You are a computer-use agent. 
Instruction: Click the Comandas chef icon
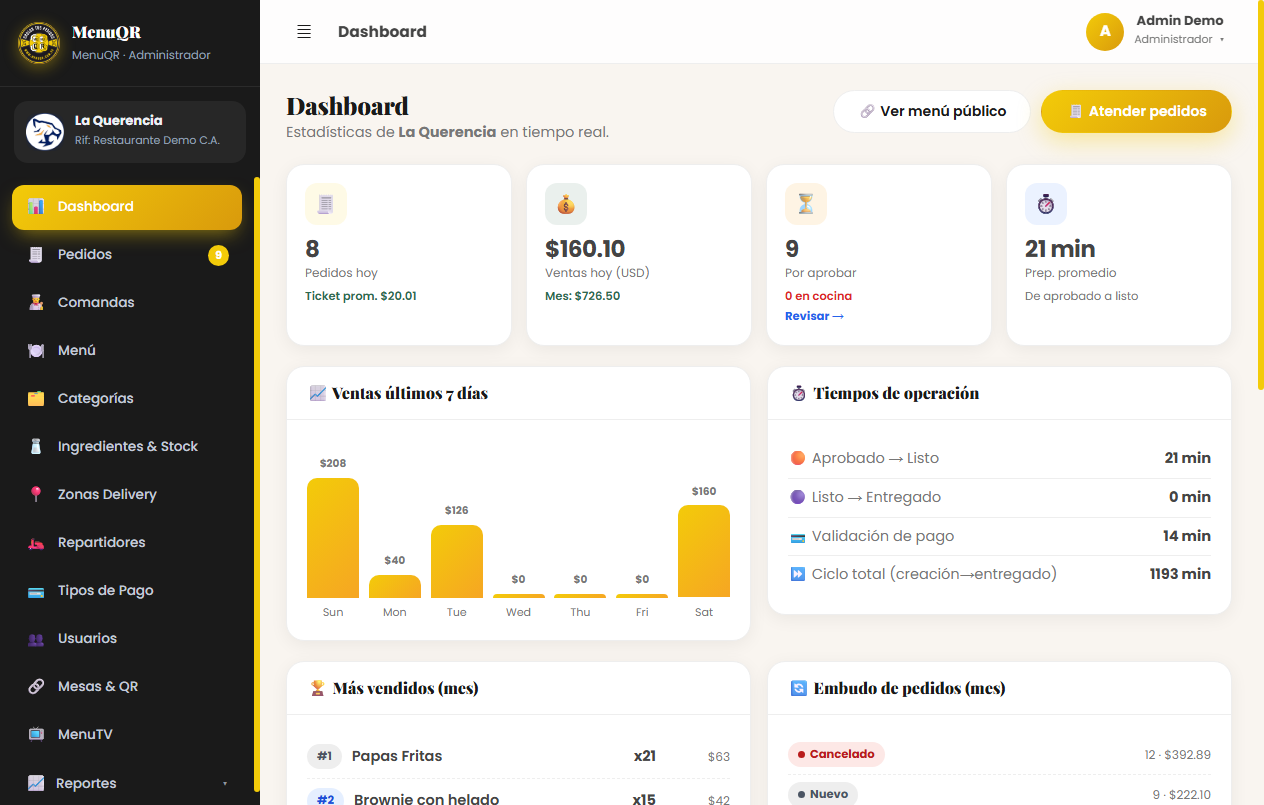pos(36,302)
